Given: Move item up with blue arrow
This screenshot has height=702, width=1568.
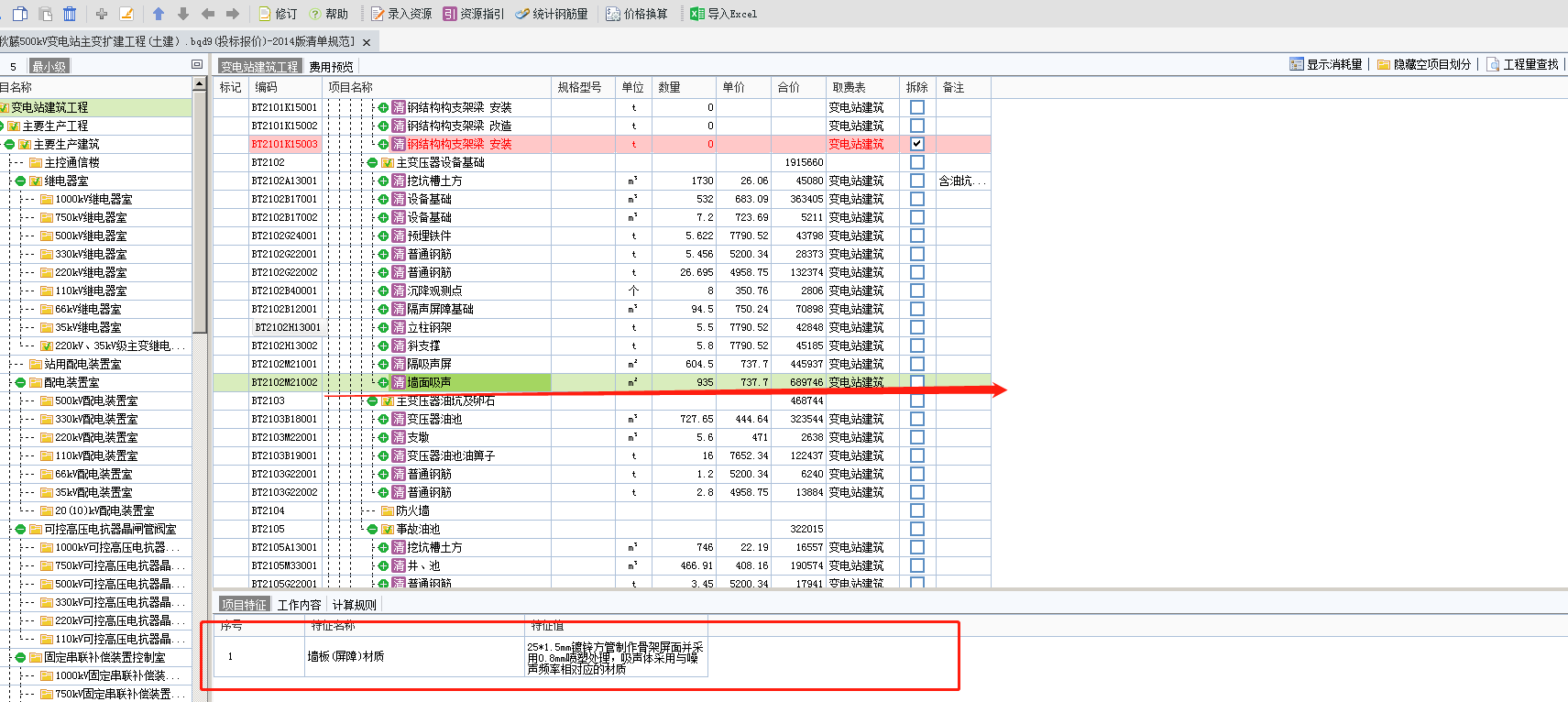Looking at the screenshot, I should tap(159, 14).
